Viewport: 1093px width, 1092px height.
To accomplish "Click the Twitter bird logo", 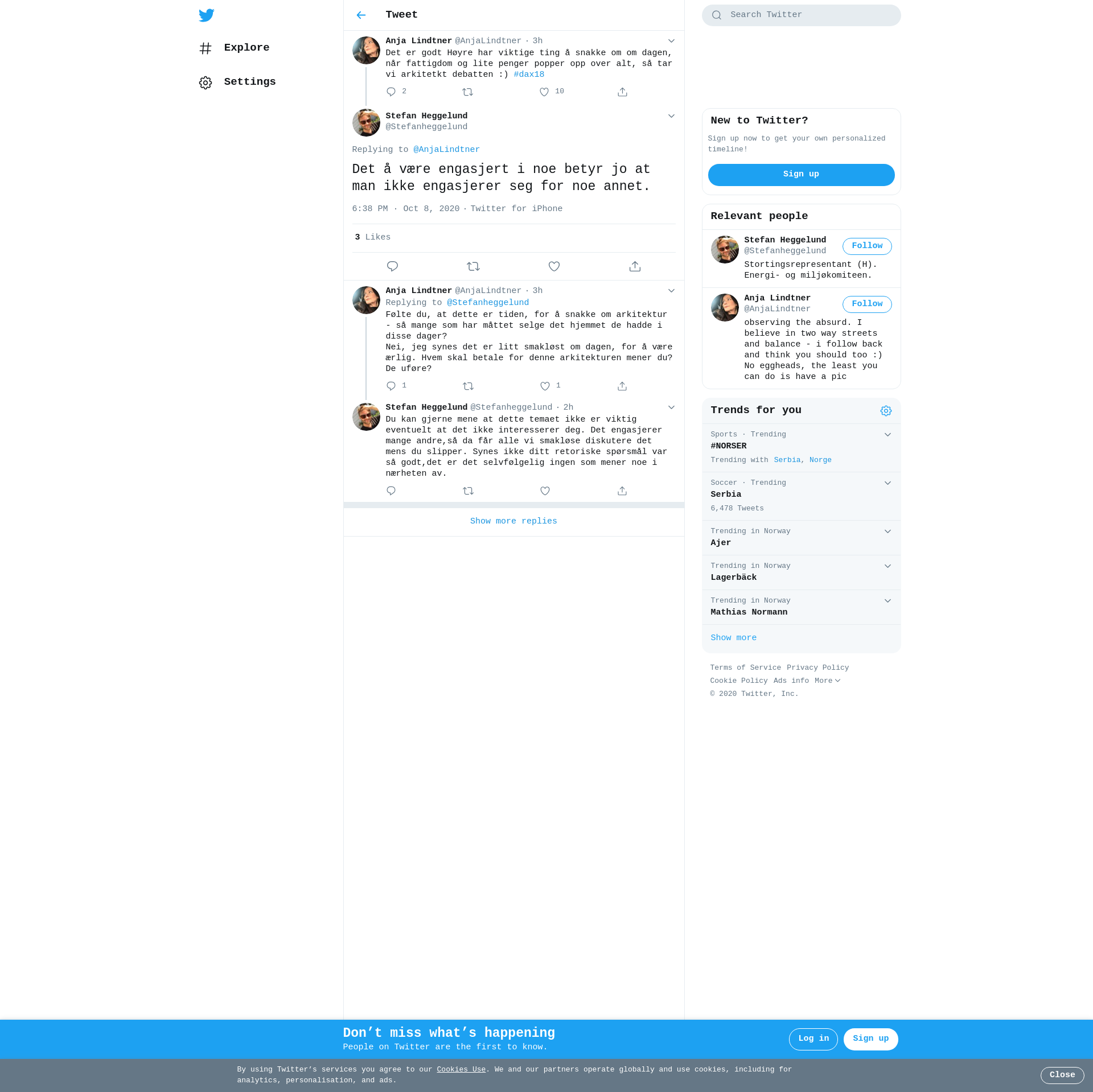I will [x=207, y=15].
